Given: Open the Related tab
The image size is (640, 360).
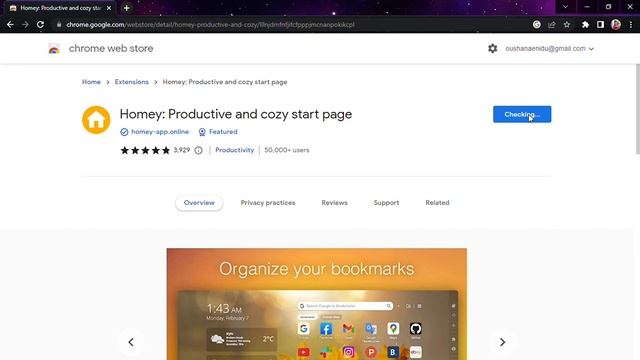Looking at the screenshot, I should pos(437,203).
